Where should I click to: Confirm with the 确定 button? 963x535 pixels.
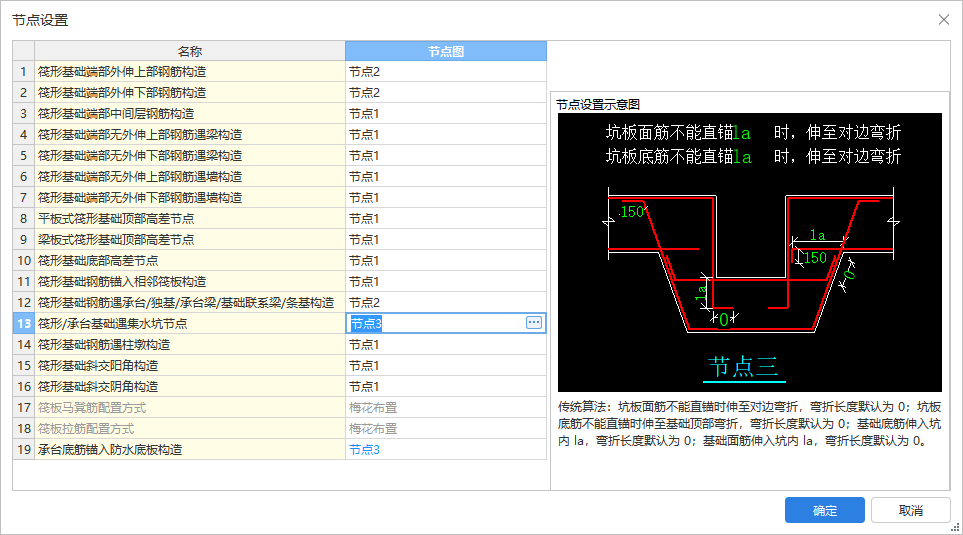pos(824,510)
